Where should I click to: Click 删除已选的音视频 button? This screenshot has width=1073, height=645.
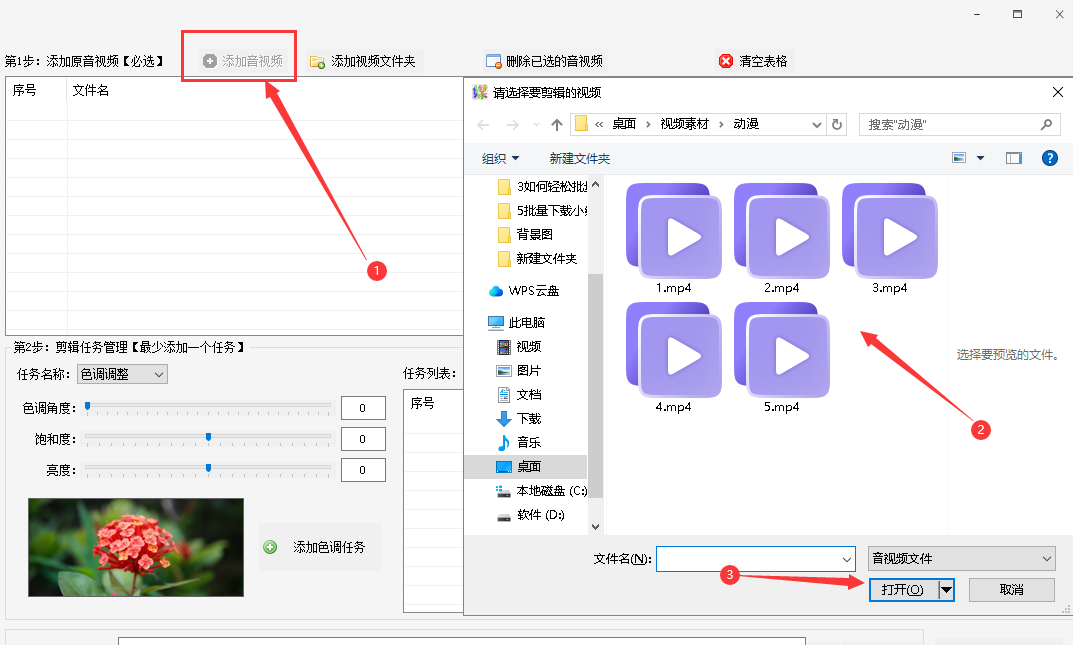(544, 62)
